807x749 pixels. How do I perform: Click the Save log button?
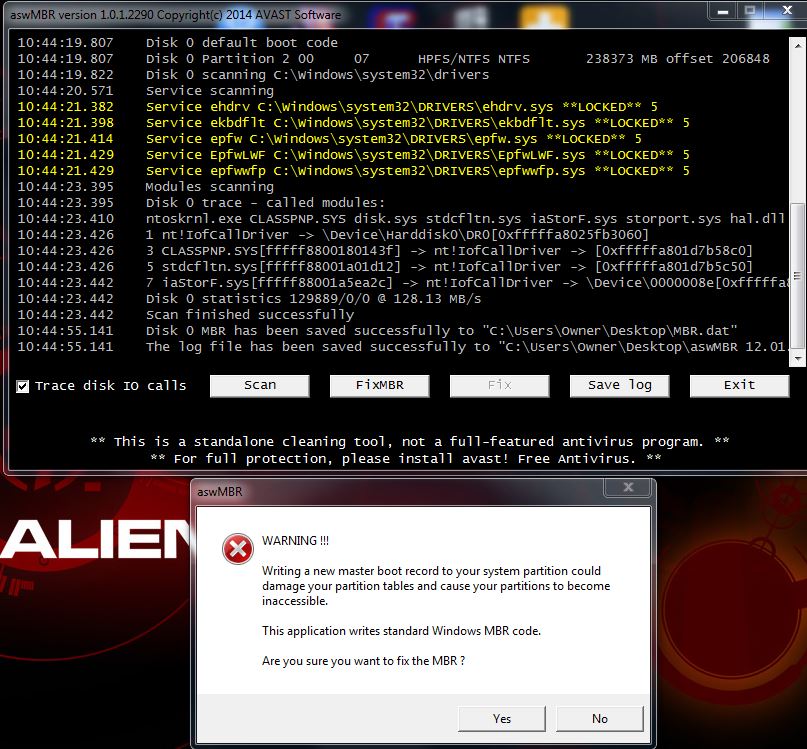(x=620, y=386)
